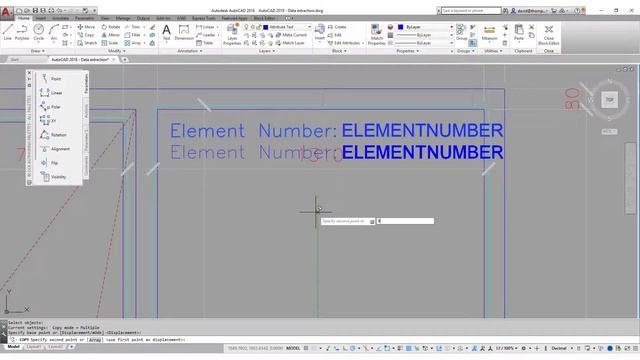Click the Match Properties button

tap(376, 34)
